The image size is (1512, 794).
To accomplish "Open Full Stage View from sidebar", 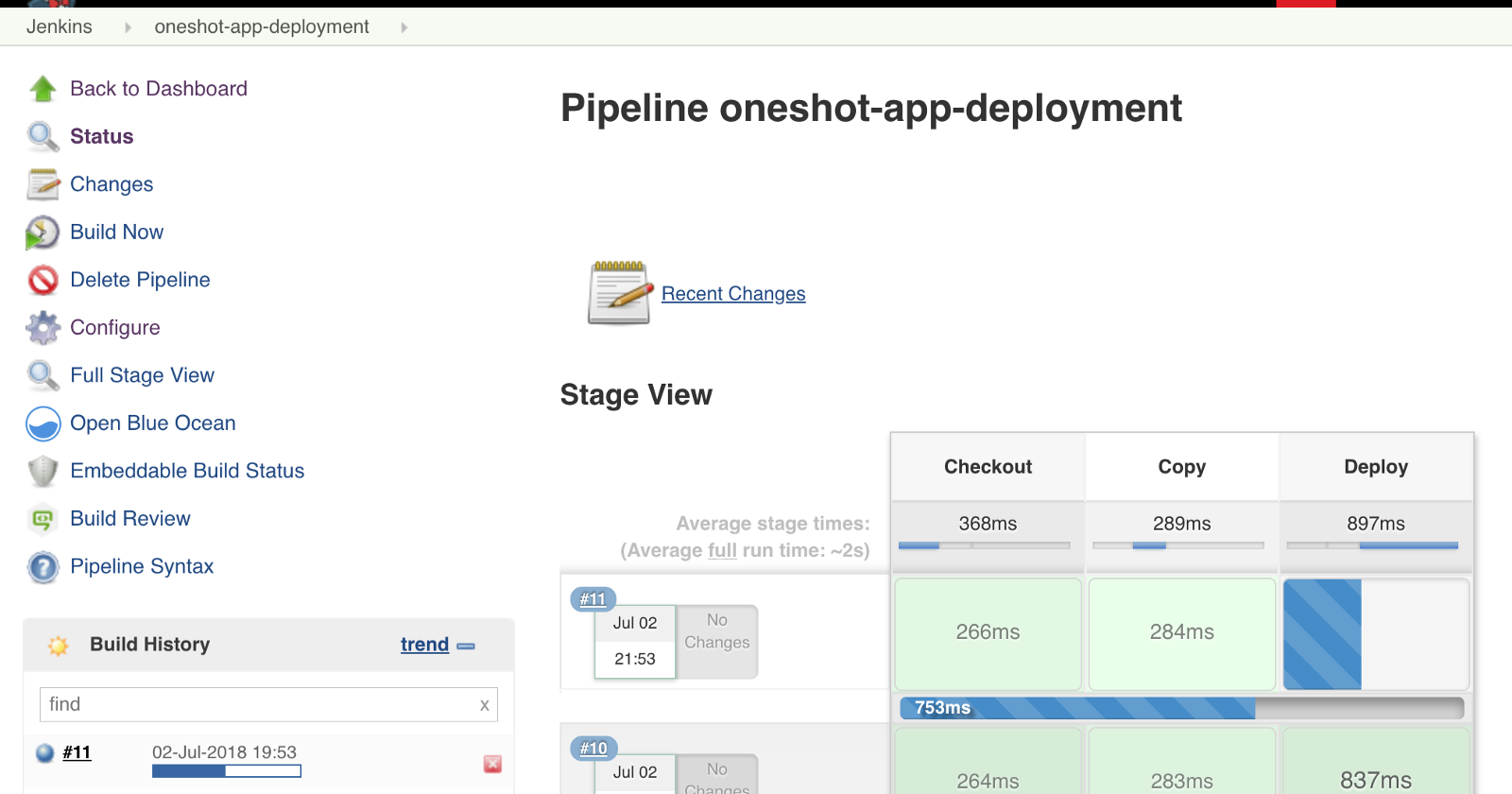I will coord(142,375).
